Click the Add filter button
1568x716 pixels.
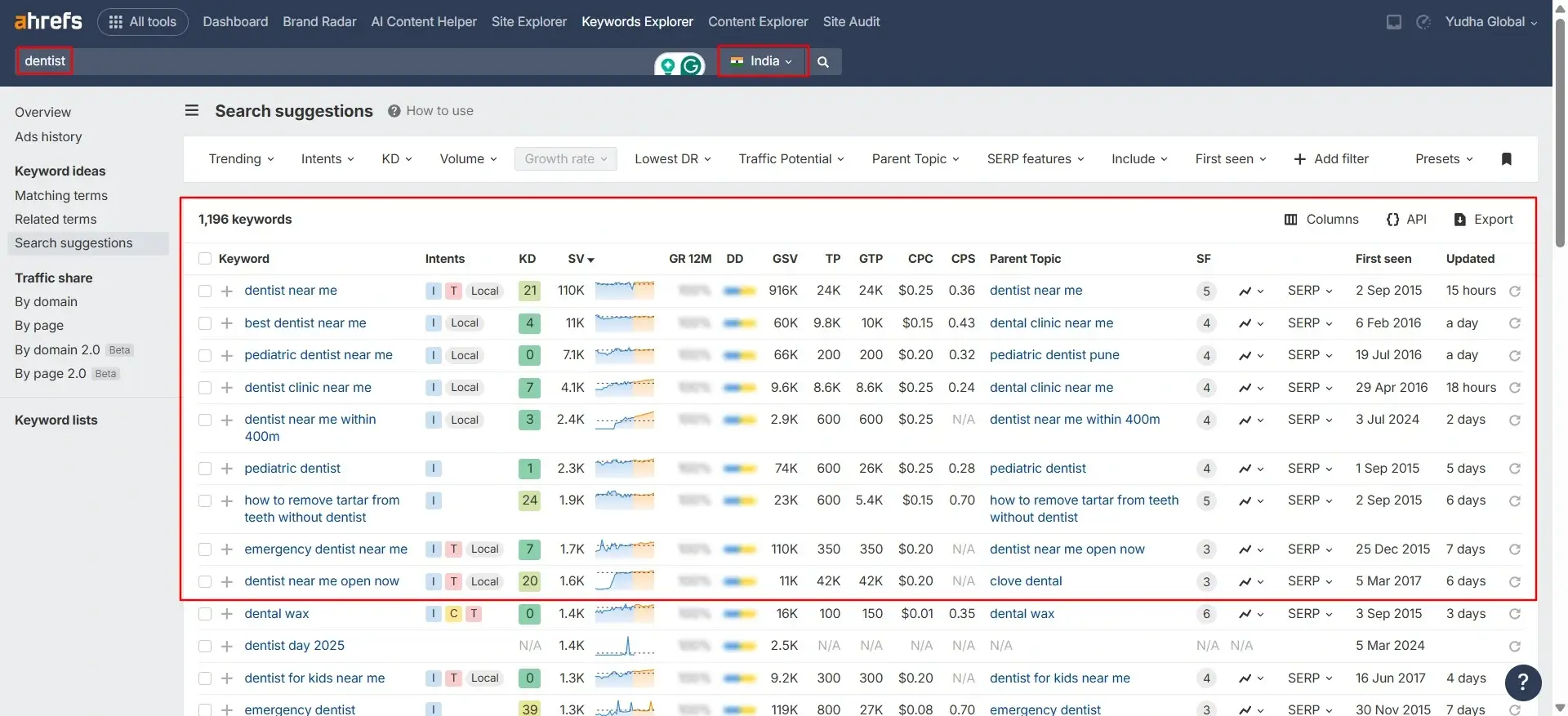1331,159
